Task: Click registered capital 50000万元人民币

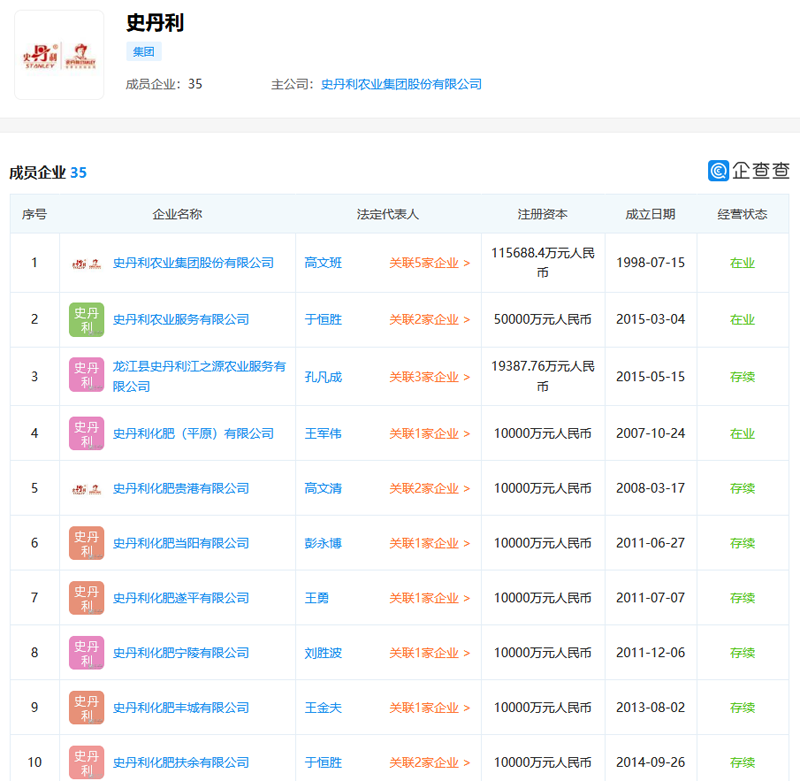Action: click(x=543, y=320)
